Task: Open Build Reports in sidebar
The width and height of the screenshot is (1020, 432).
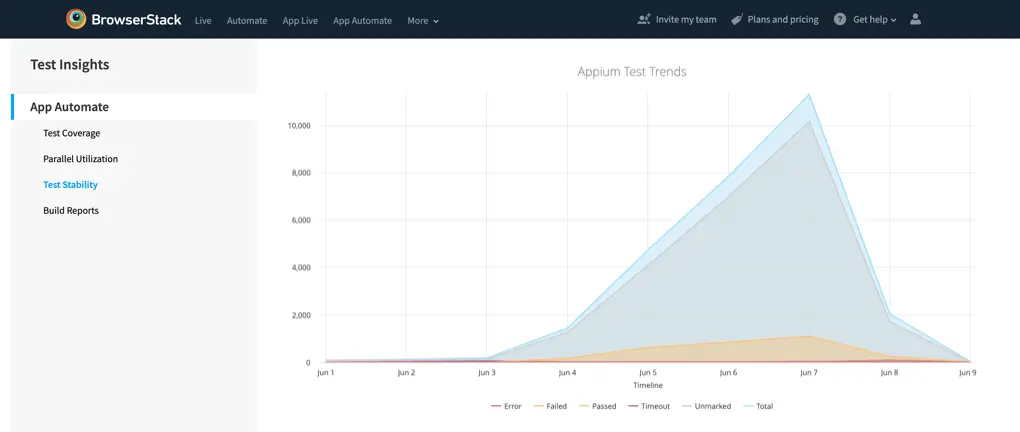Action: (71, 211)
